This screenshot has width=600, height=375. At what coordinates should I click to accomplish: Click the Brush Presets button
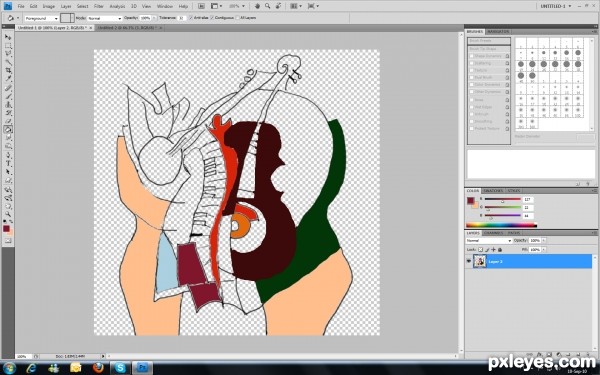click(x=489, y=41)
